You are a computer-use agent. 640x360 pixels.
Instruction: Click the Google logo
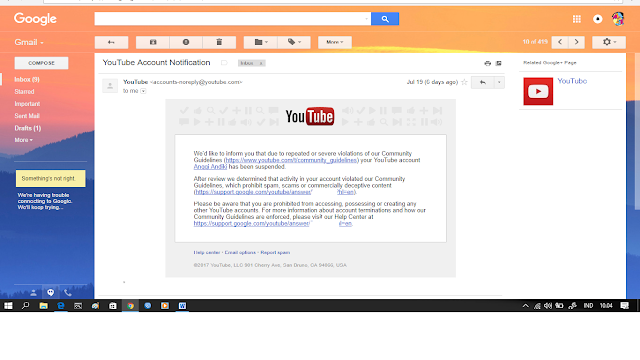pos(35,19)
